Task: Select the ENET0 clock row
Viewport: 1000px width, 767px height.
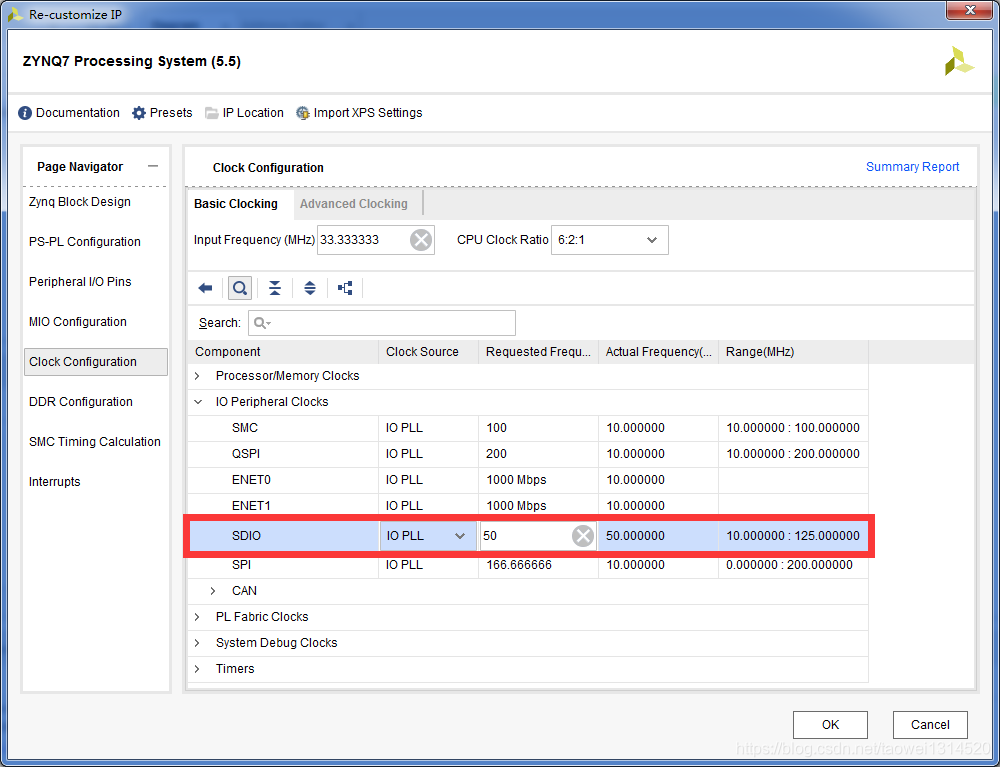Action: (x=527, y=480)
